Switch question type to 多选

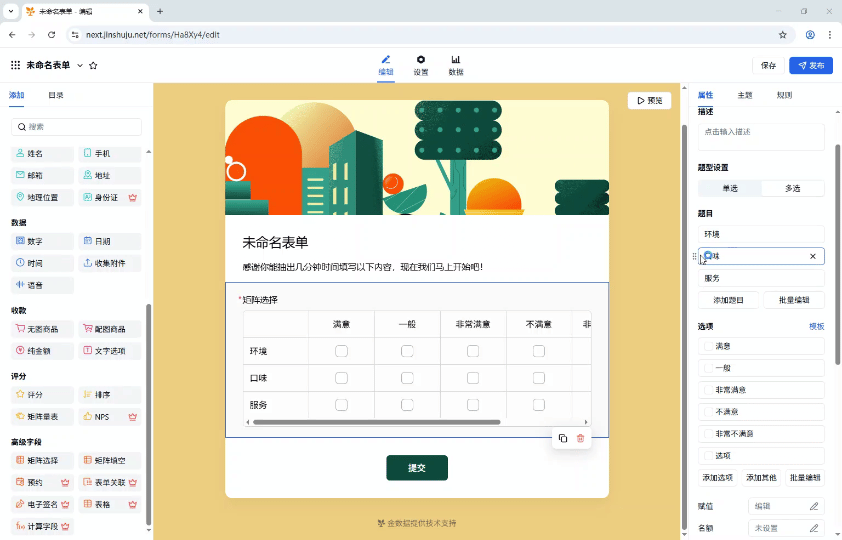click(792, 188)
